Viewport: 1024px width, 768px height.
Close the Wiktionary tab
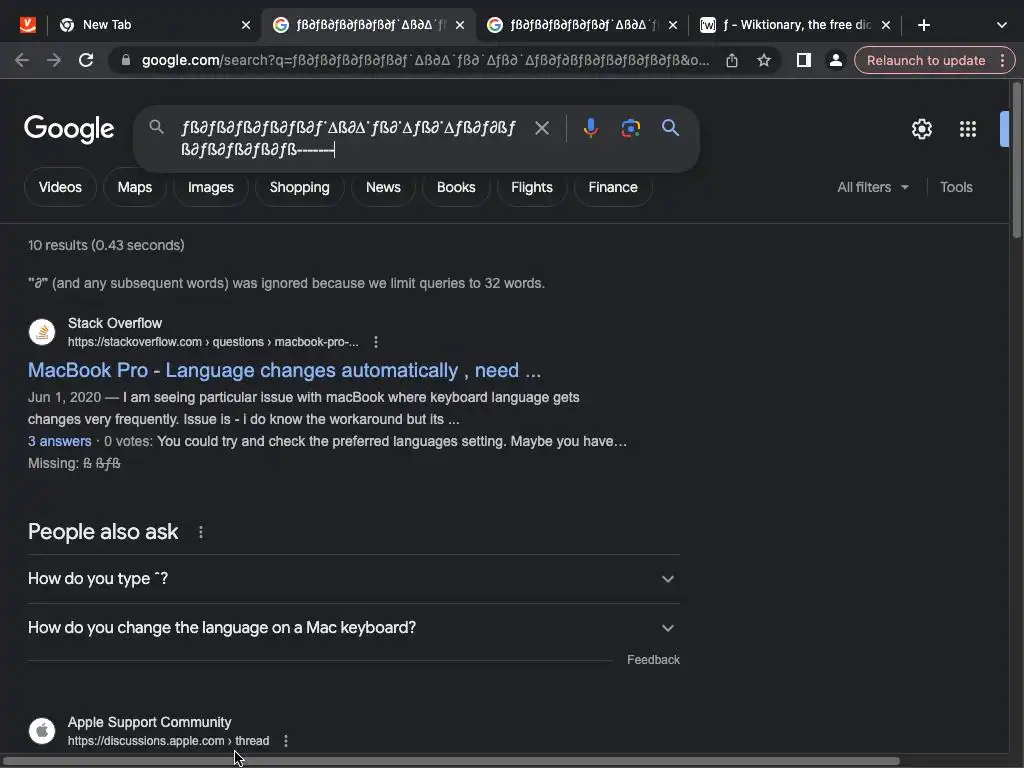click(x=886, y=25)
